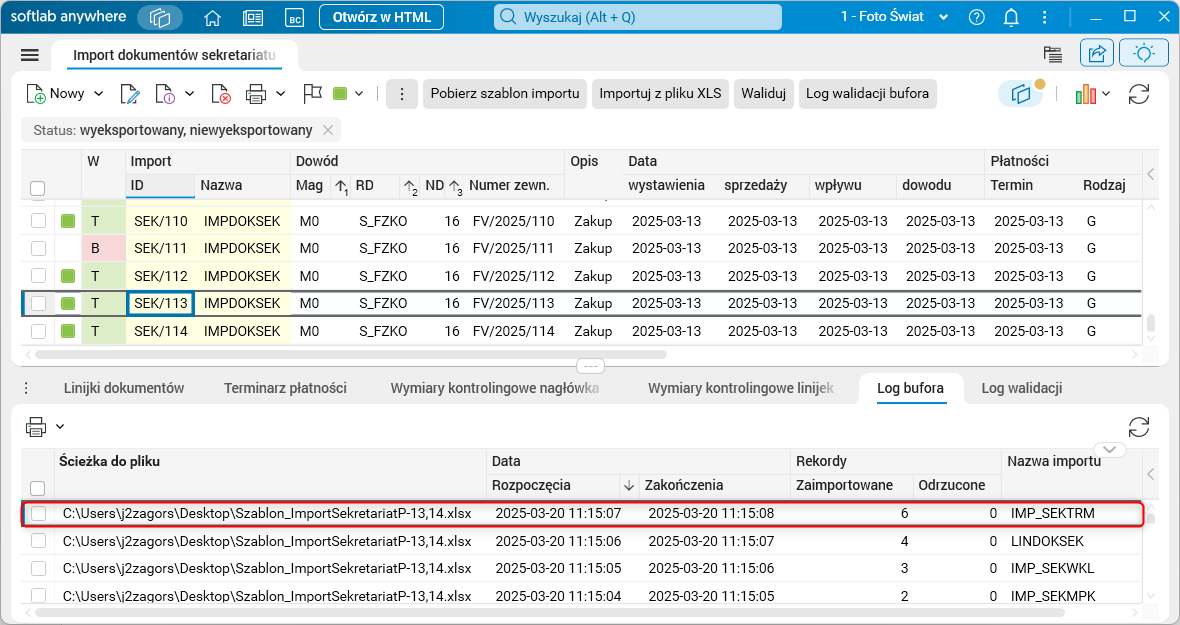
Task: Click the document info icon
Action: [x=165, y=94]
